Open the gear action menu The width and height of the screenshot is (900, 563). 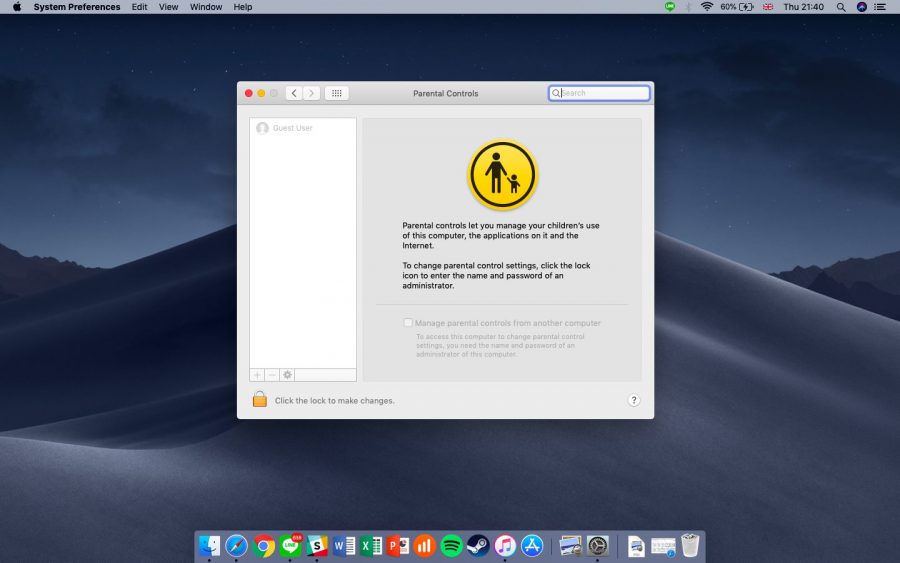287,375
